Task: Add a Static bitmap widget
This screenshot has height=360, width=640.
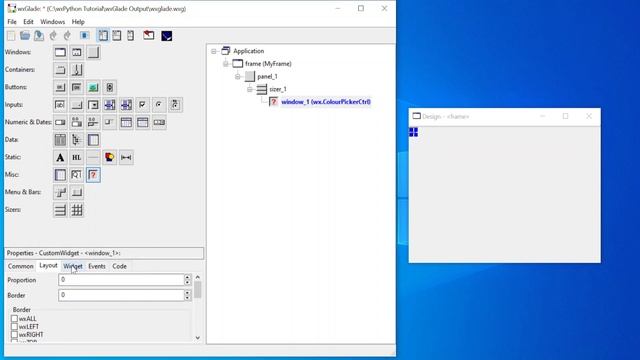Action: pyautogui.click(x=109, y=158)
